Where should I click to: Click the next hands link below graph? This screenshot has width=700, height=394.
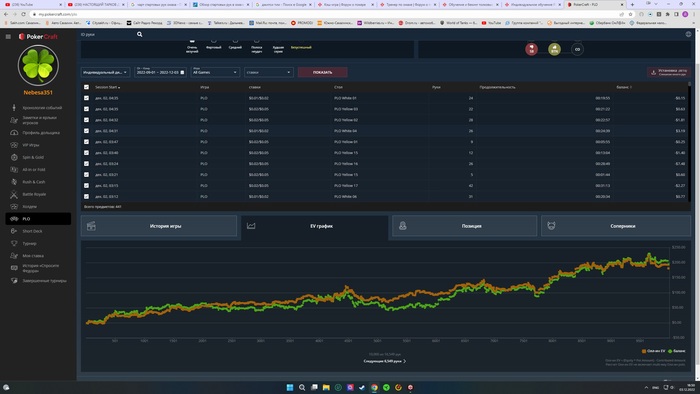(384, 361)
